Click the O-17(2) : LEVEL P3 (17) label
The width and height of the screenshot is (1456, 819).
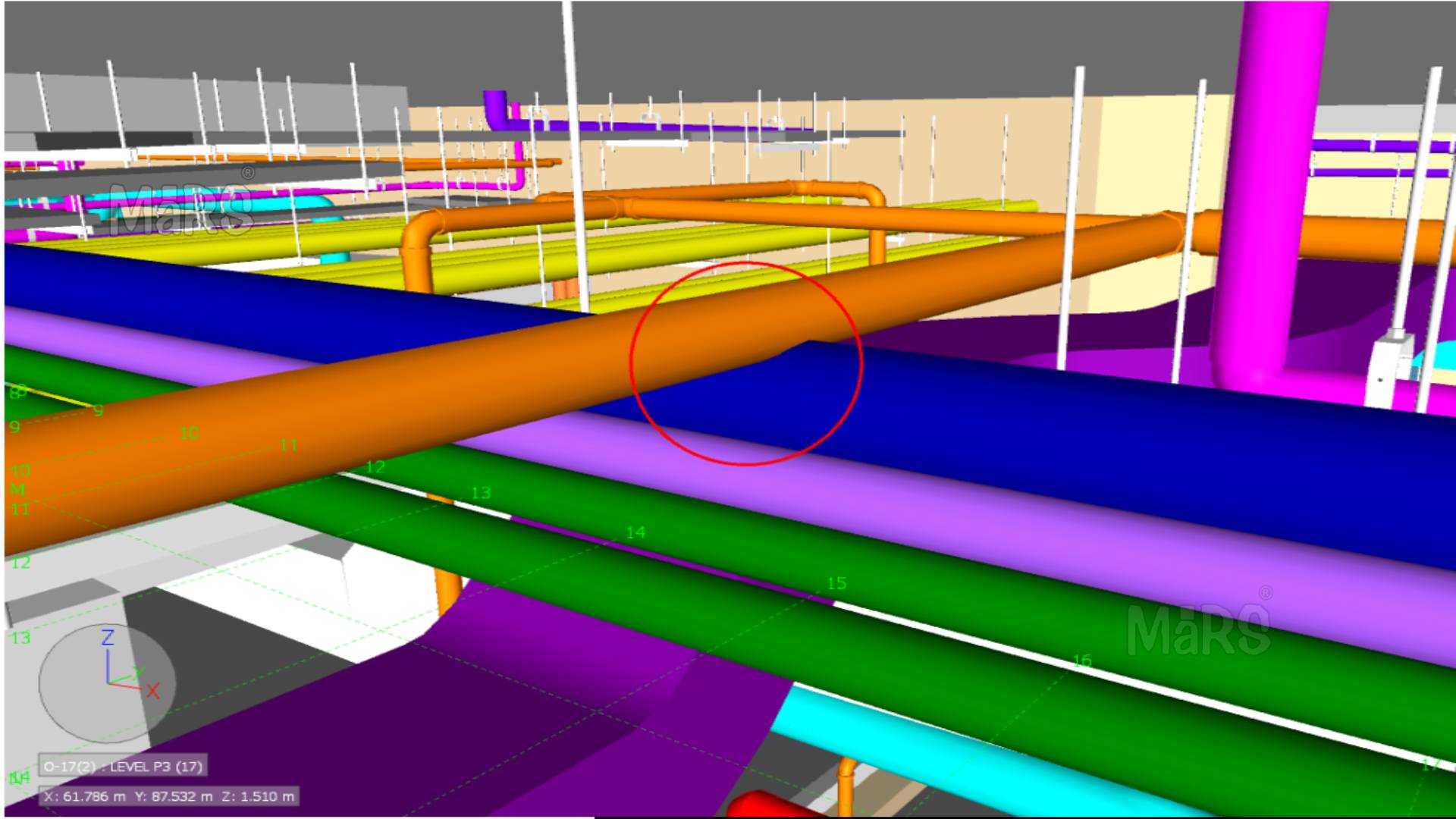click(123, 766)
